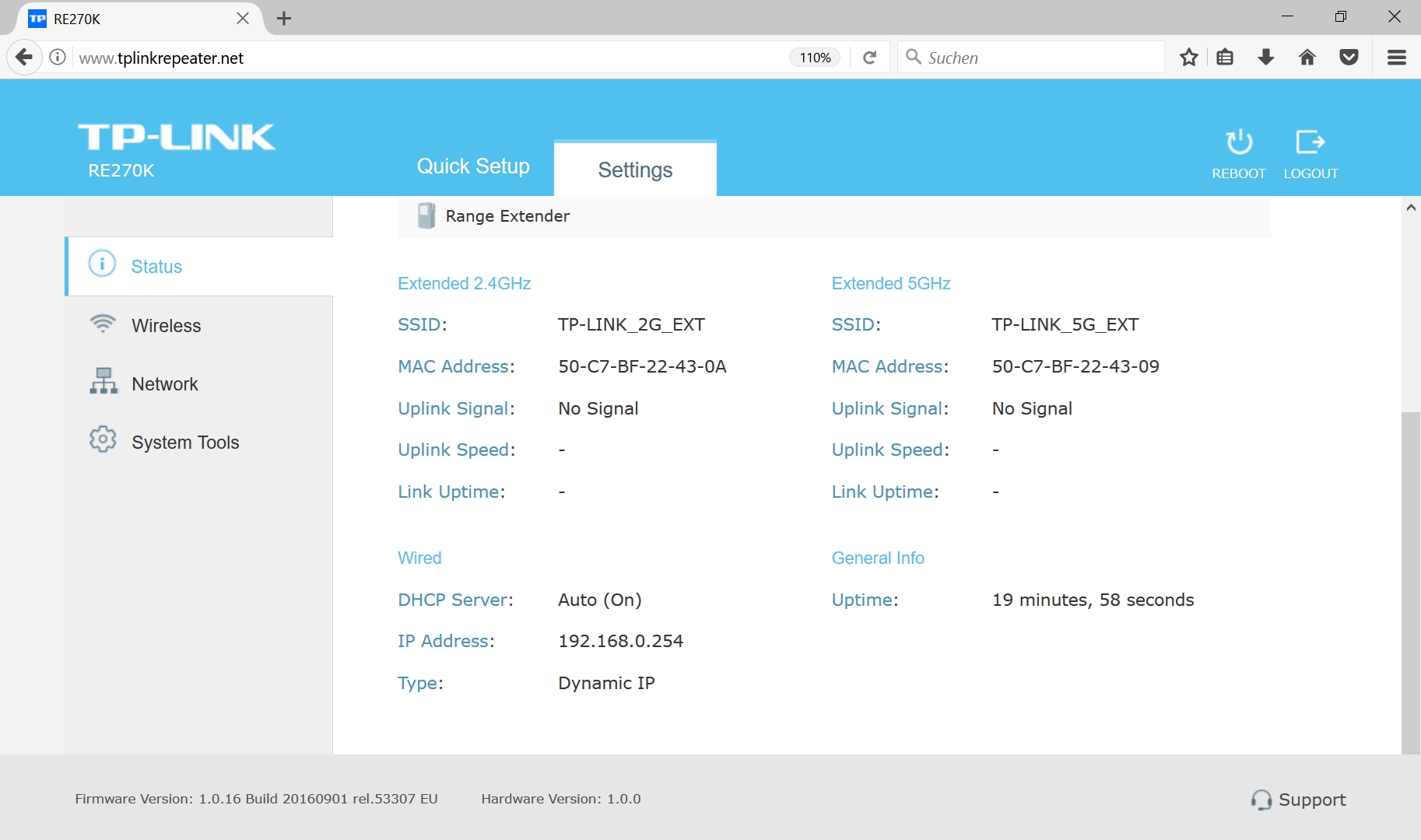View site information for tplinkrepeater.net
This screenshot has height=840, width=1421.
58,58
